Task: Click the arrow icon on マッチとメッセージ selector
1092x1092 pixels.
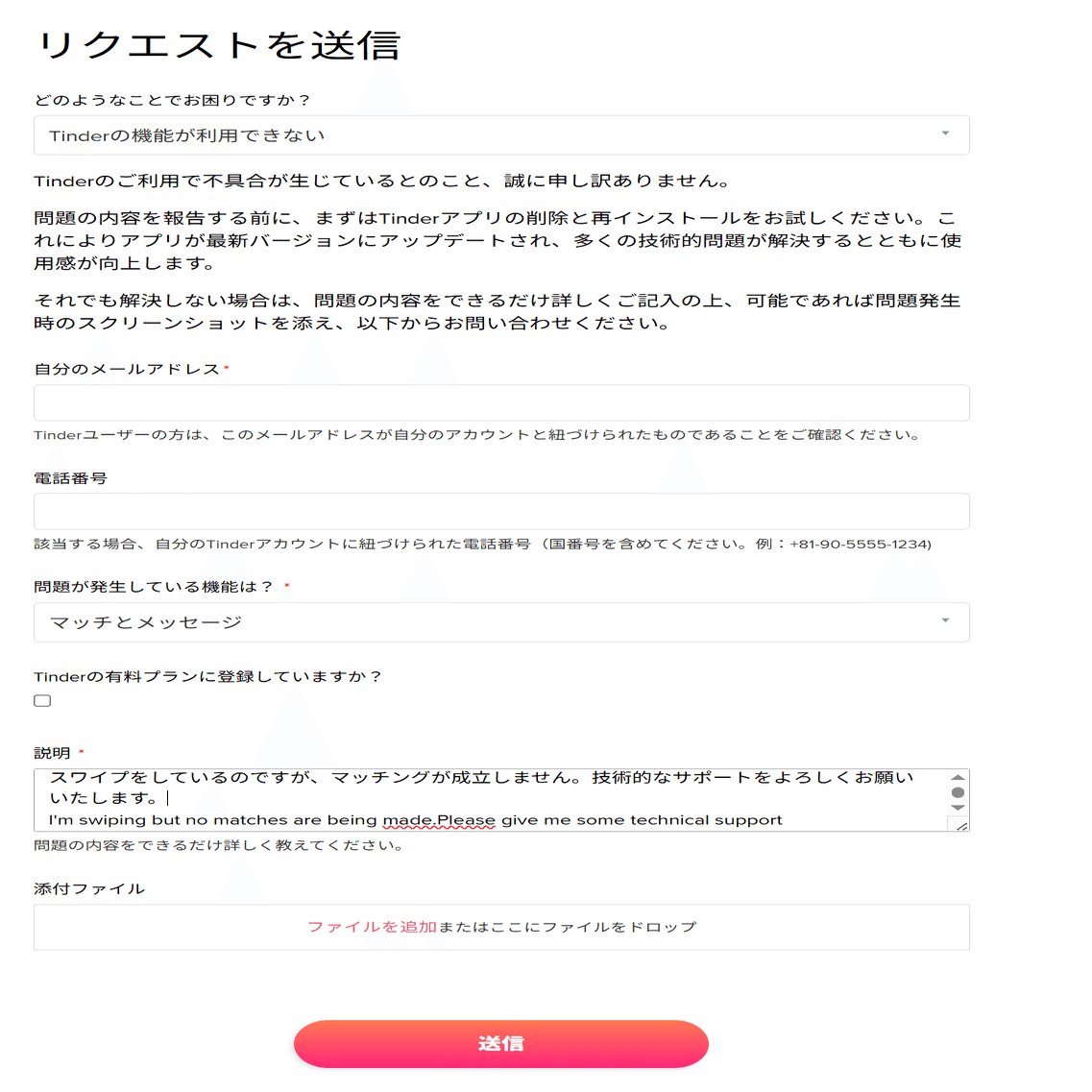Action: [945, 619]
